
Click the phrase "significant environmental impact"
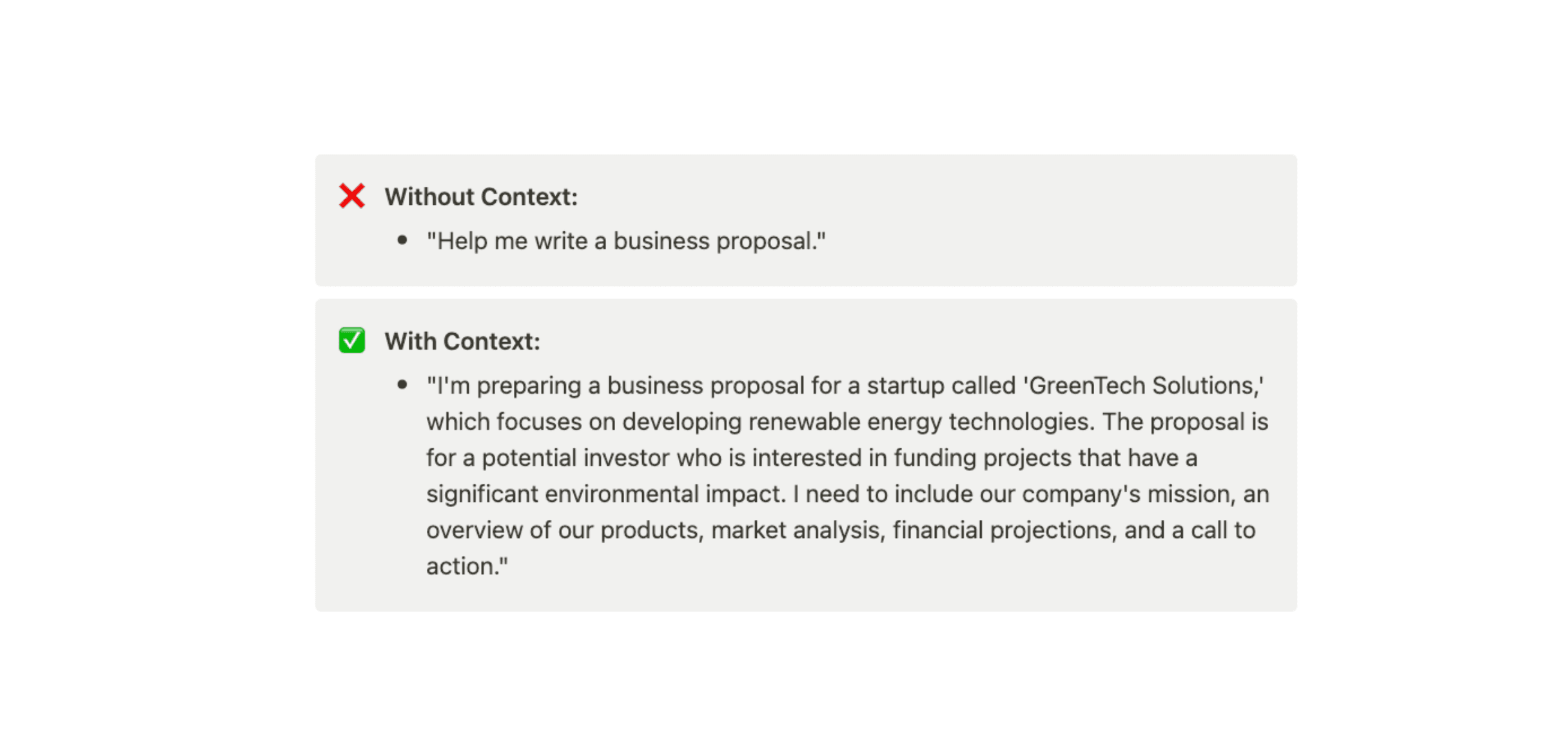pos(606,494)
